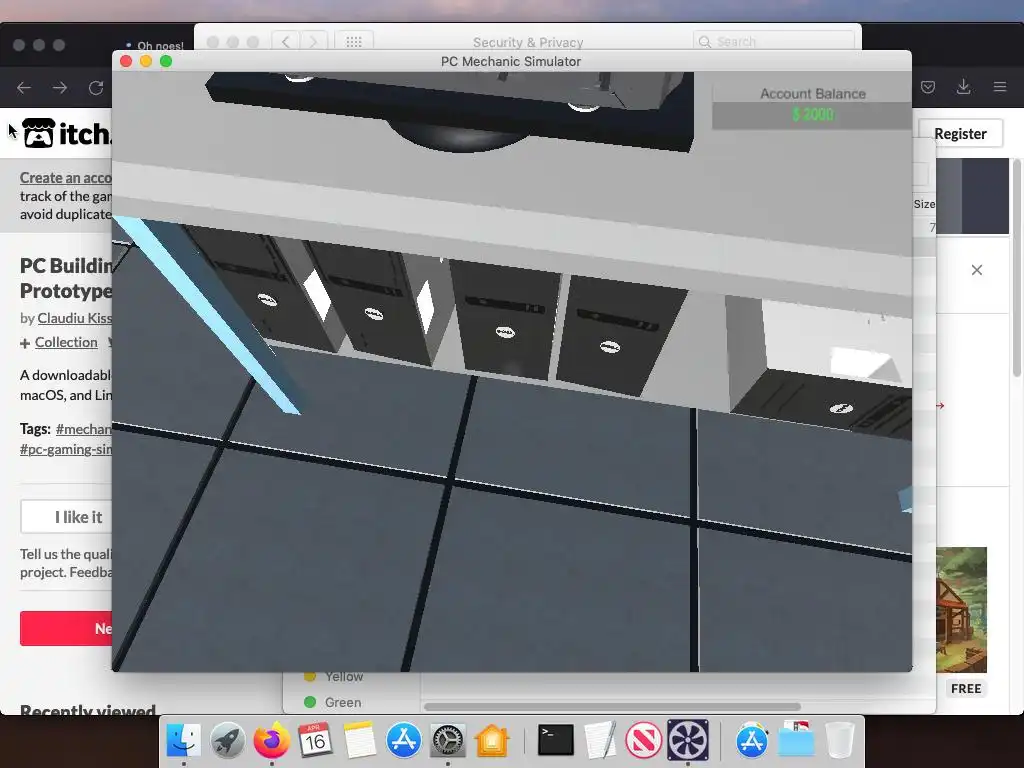The image size is (1024, 768).
Task: Open Finder from the dock
Action: coord(184,740)
